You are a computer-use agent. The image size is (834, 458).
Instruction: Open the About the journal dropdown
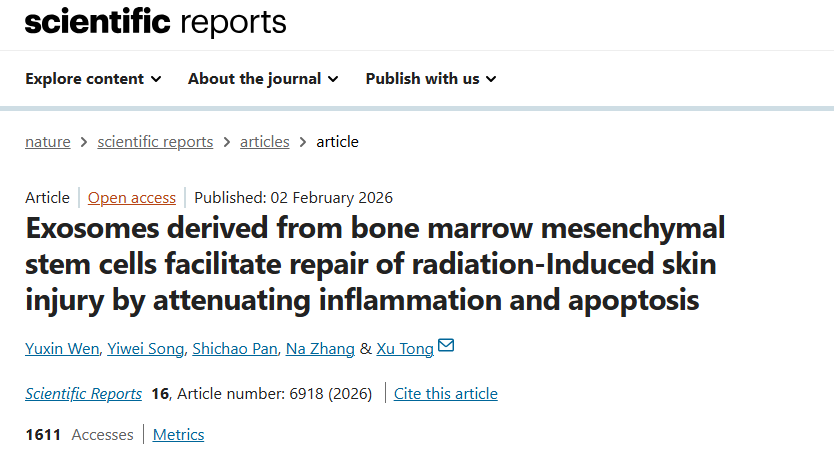click(263, 78)
